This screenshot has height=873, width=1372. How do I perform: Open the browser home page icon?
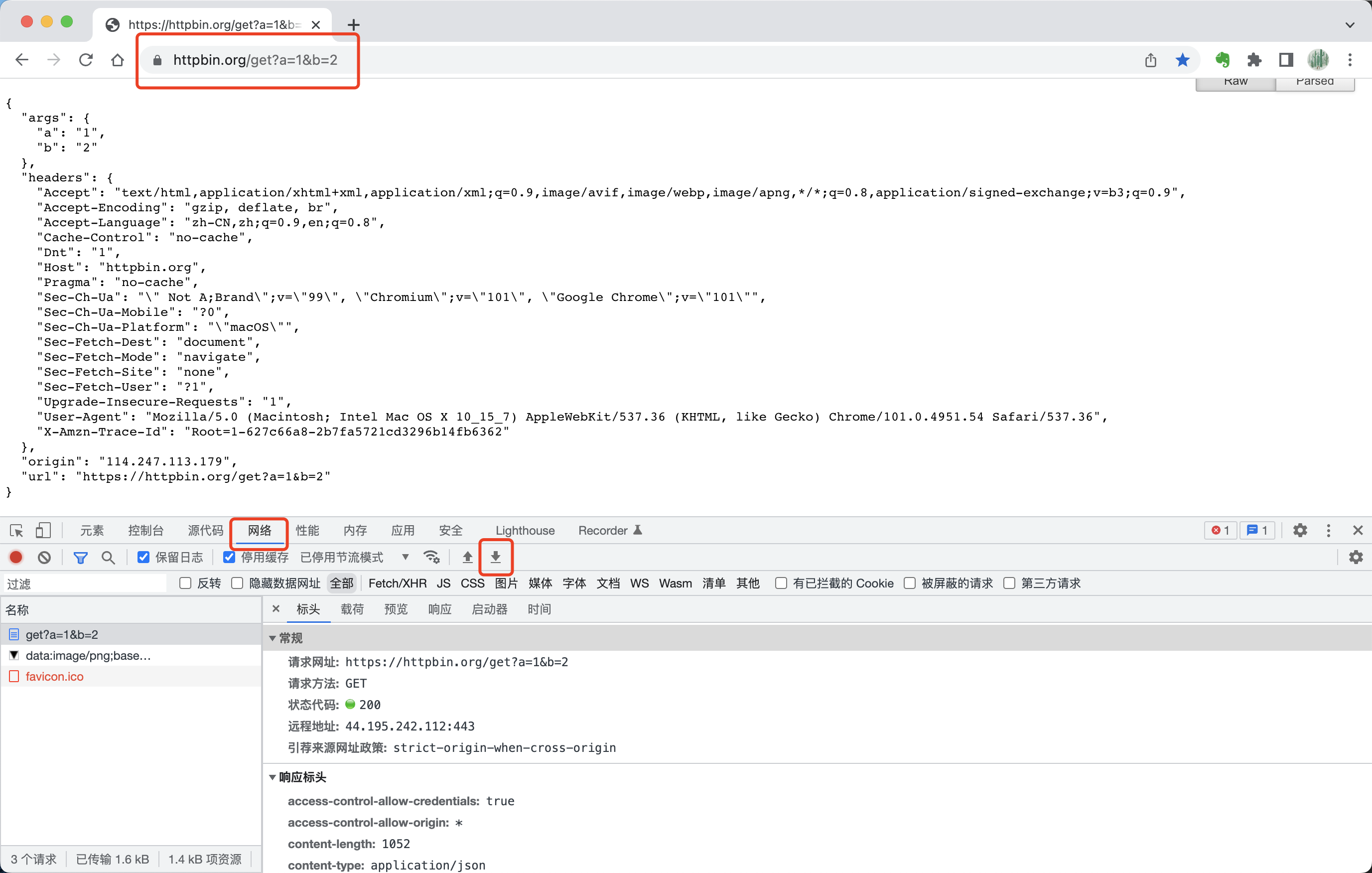pos(118,60)
